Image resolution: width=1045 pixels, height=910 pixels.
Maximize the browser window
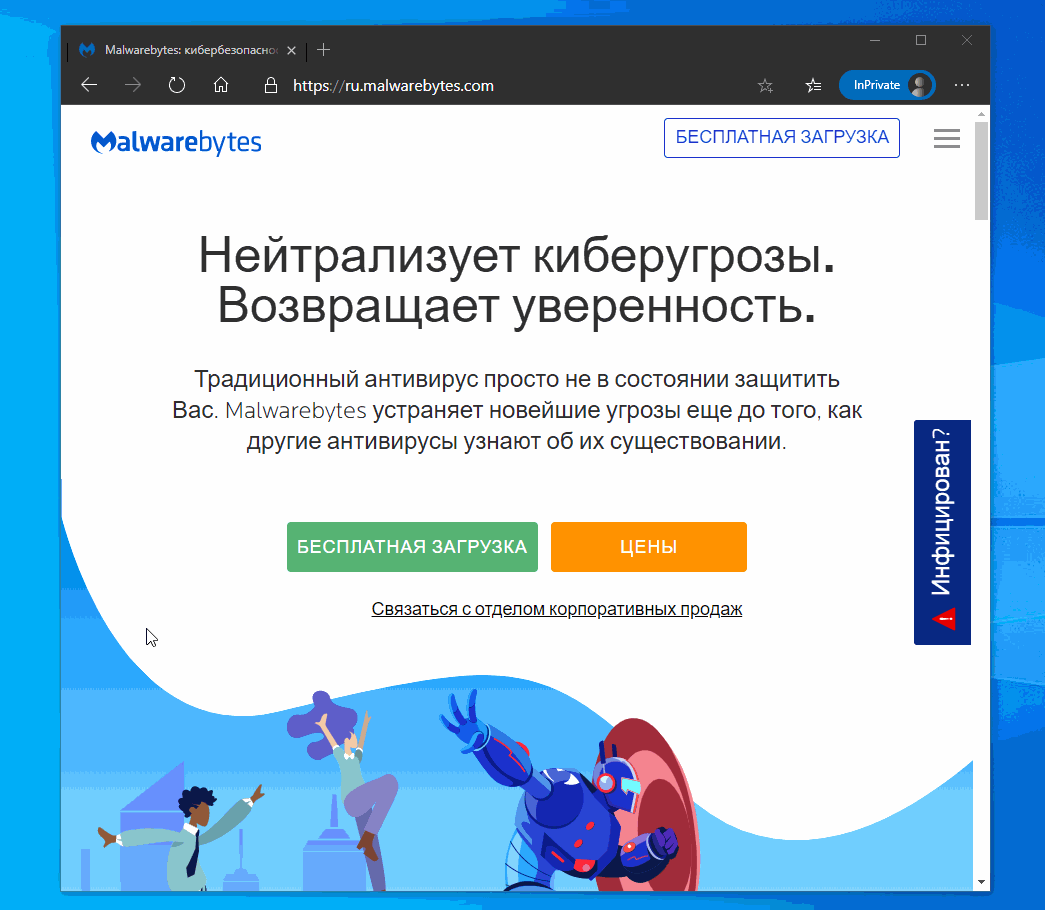click(x=921, y=41)
